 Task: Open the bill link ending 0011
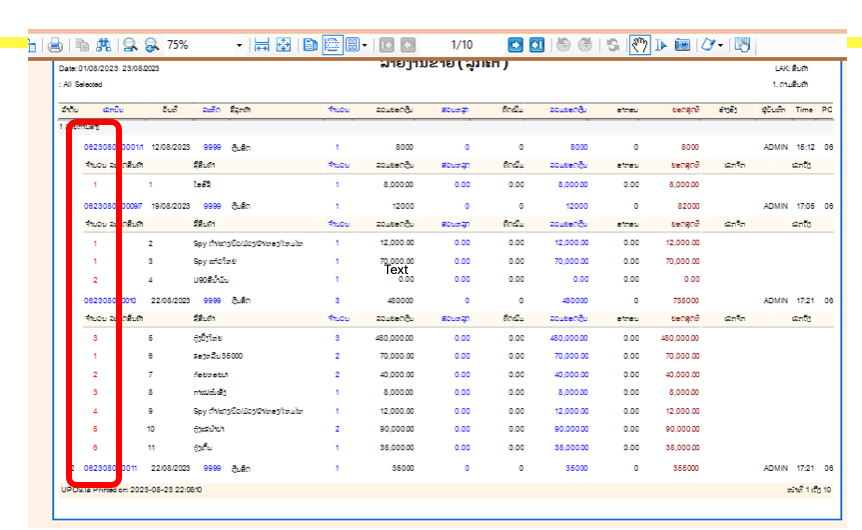(110, 468)
